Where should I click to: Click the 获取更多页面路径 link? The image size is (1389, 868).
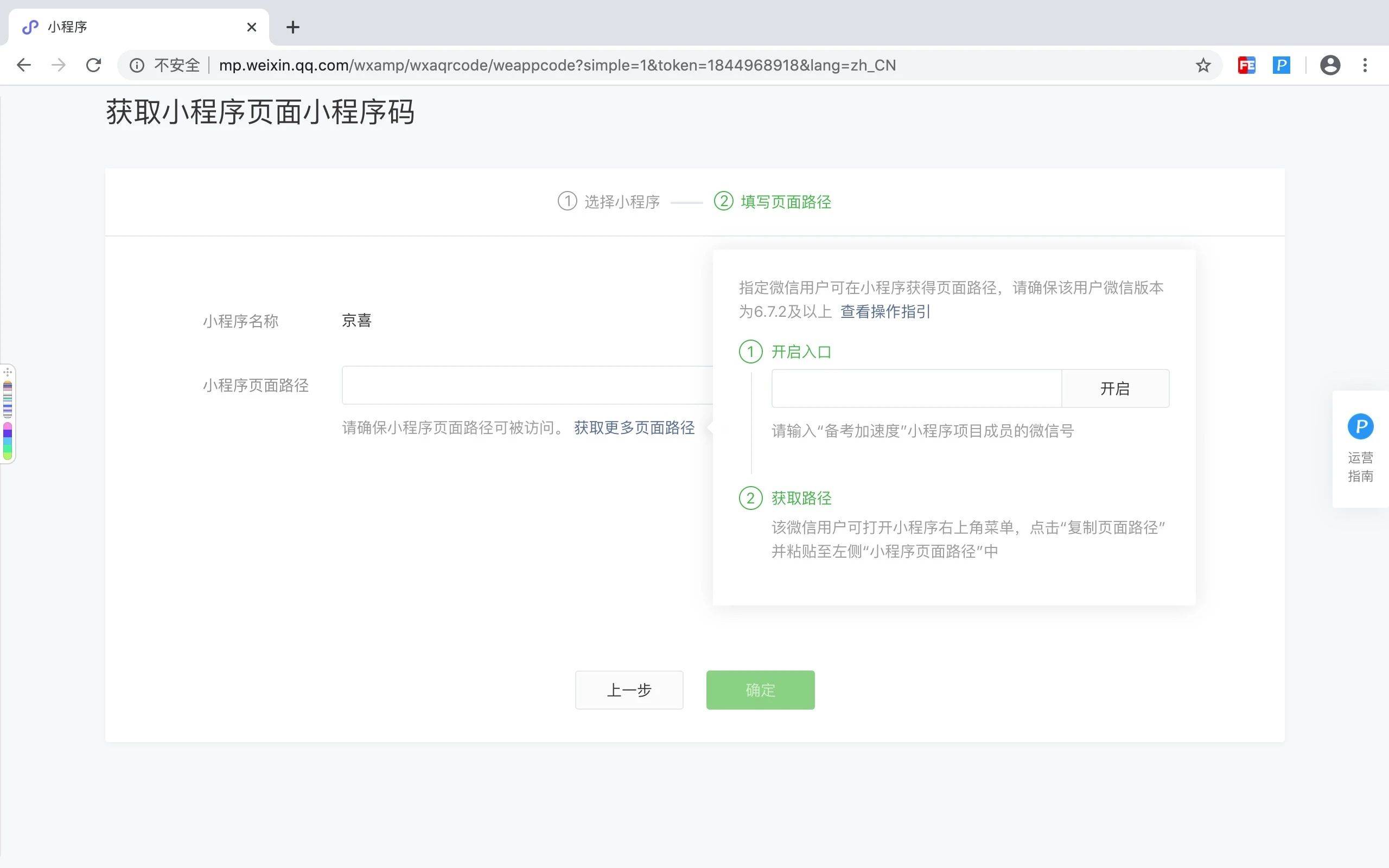tap(634, 427)
